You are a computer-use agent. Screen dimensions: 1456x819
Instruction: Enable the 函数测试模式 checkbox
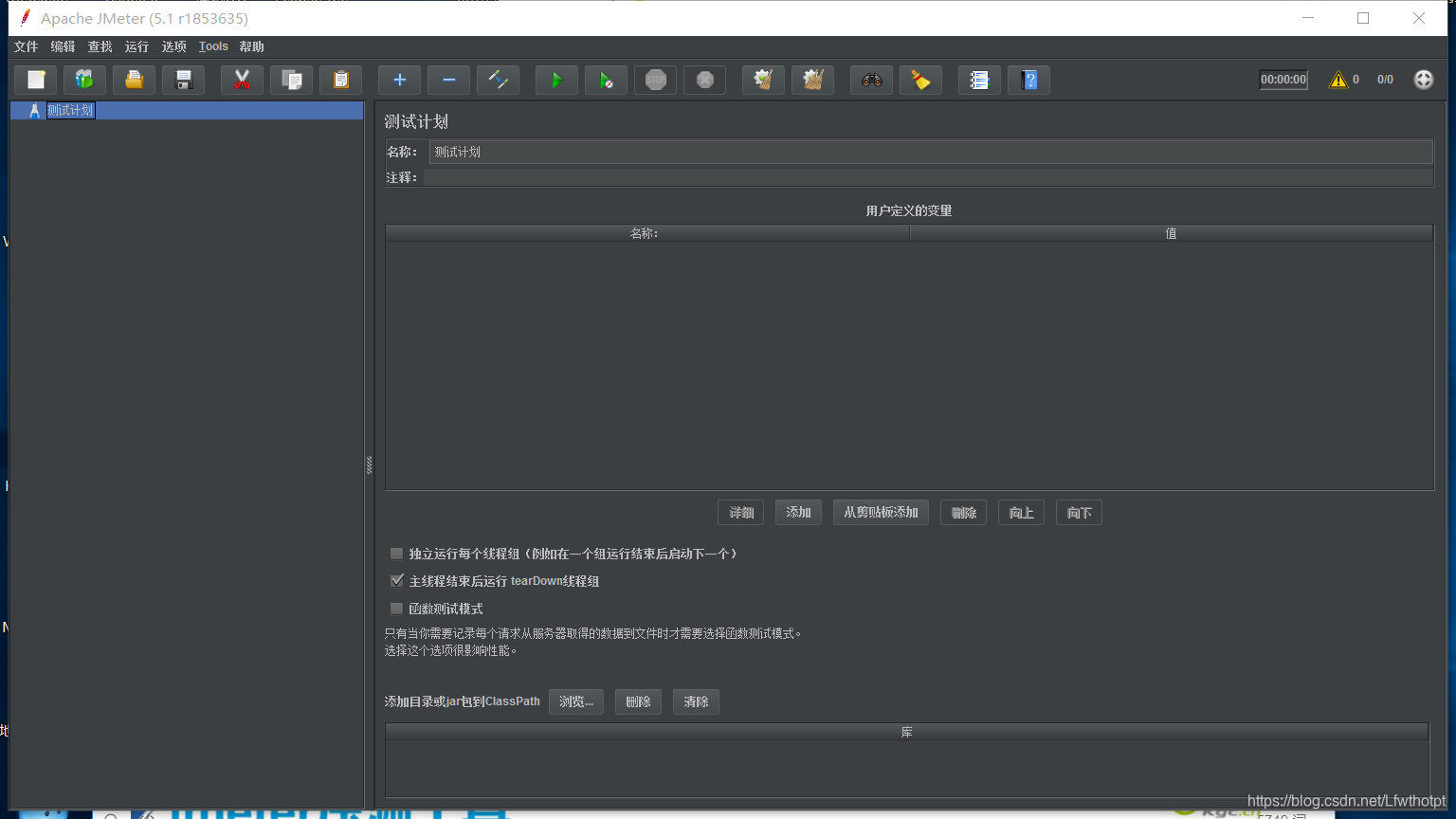click(x=397, y=609)
